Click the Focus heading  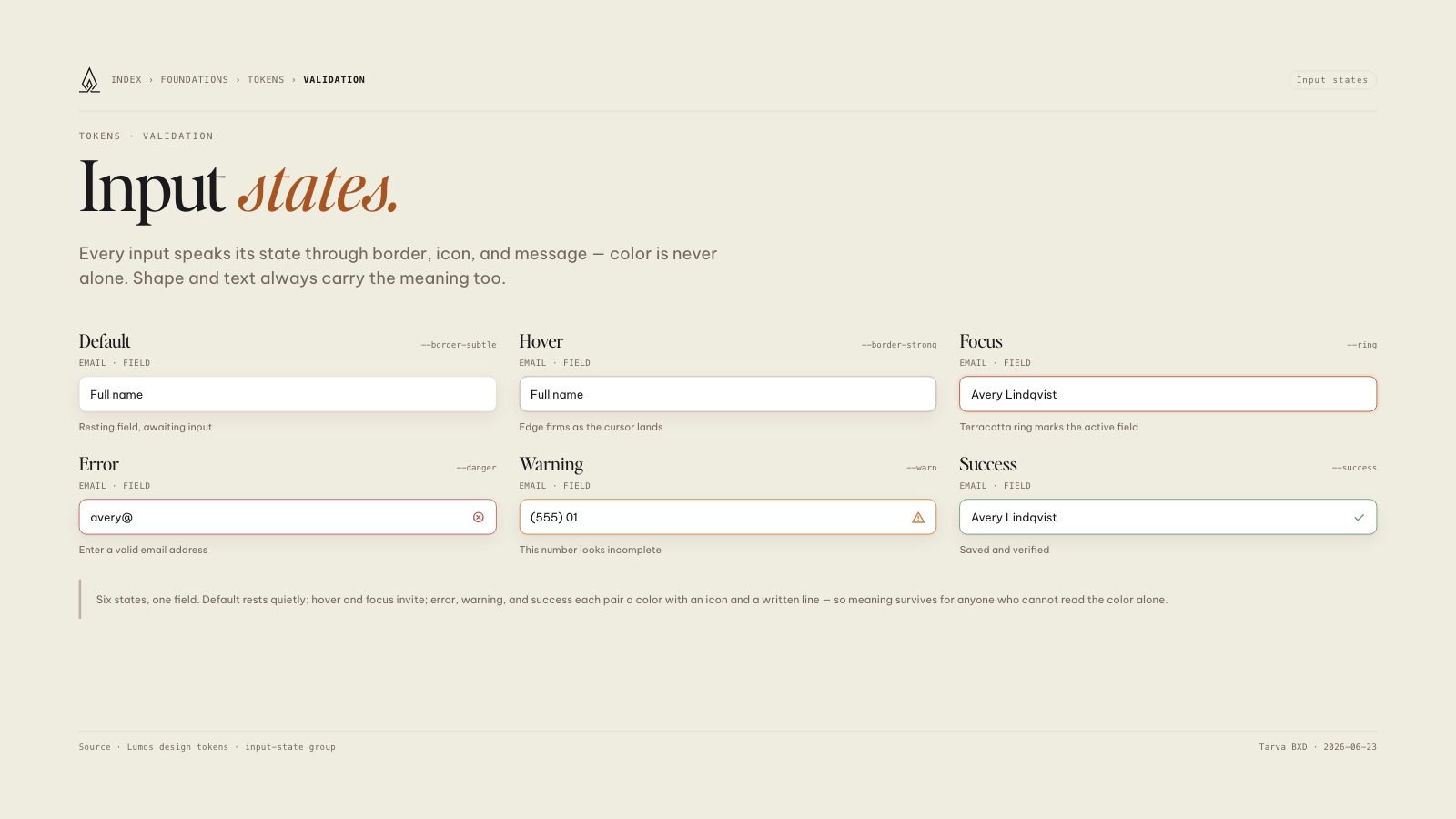tap(981, 341)
